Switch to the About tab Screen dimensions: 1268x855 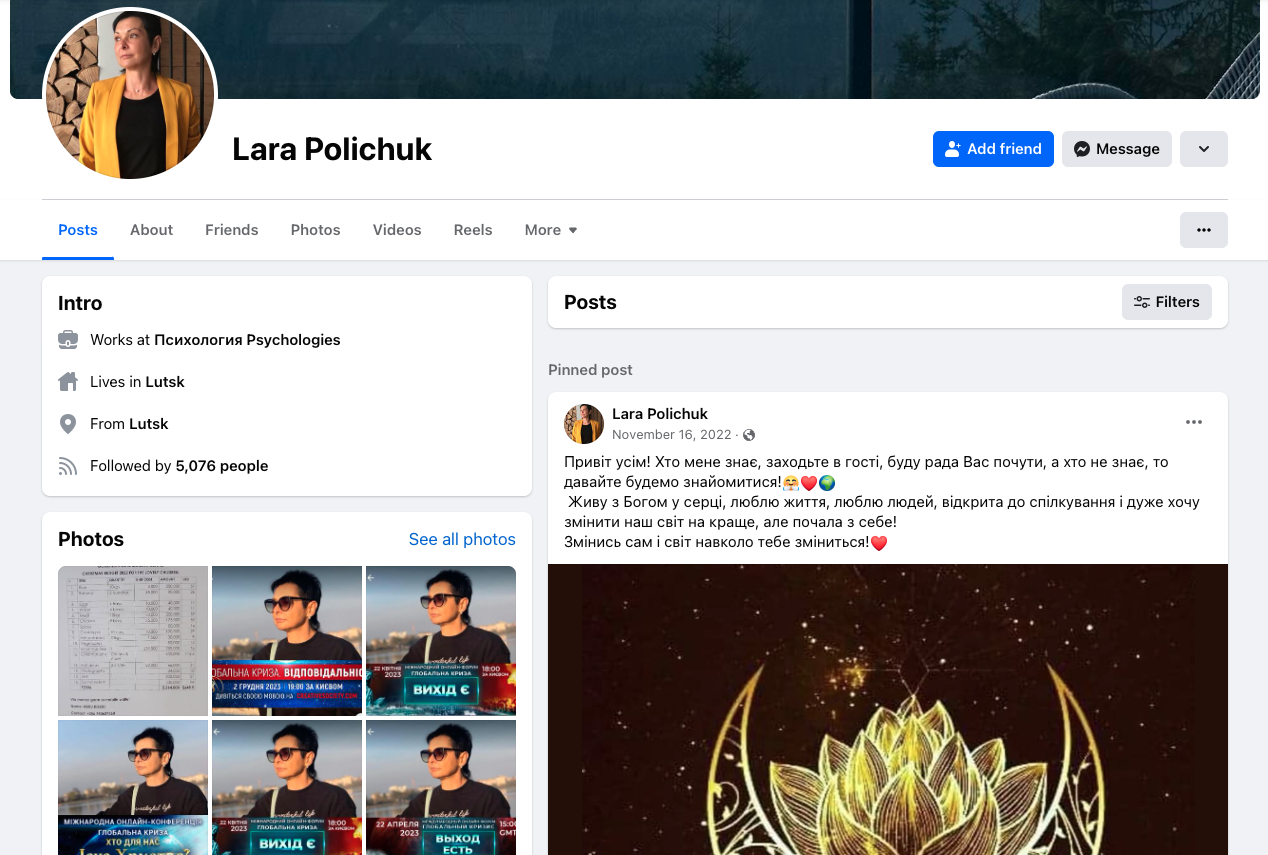[151, 230]
